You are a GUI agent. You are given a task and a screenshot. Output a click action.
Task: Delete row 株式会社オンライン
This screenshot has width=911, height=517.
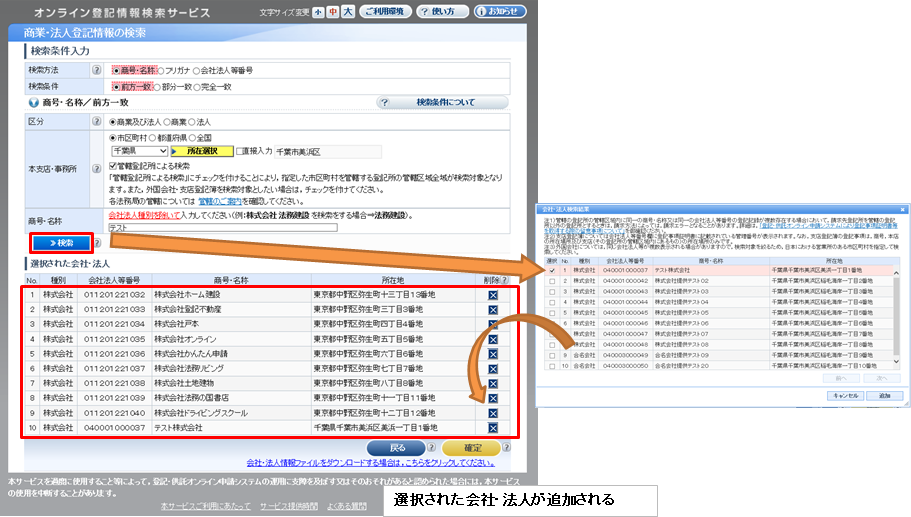pyautogui.click(x=493, y=339)
